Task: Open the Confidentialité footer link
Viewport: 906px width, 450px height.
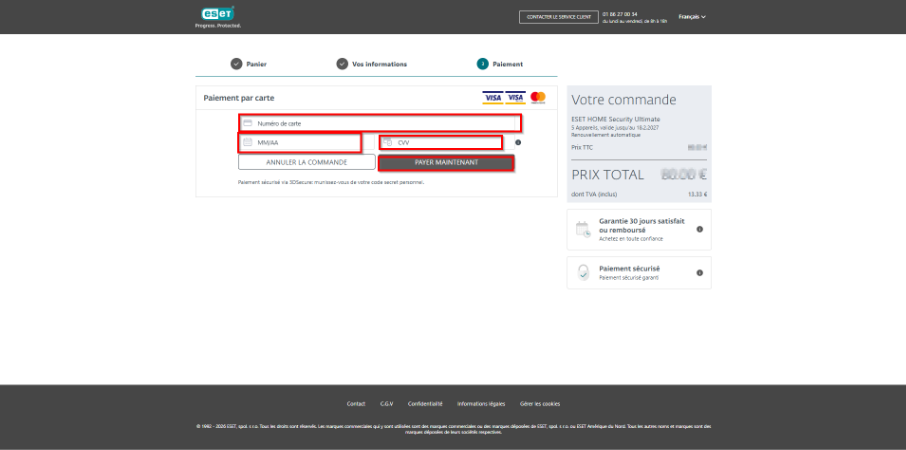Action: (x=425, y=404)
